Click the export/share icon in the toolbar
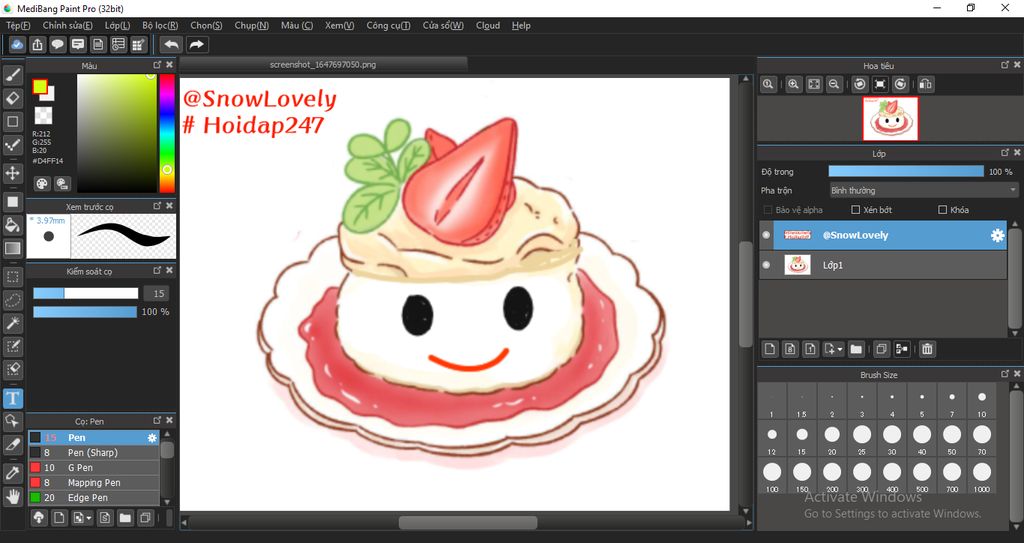This screenshot has width=1024, height=543. (x=37, y=44)
